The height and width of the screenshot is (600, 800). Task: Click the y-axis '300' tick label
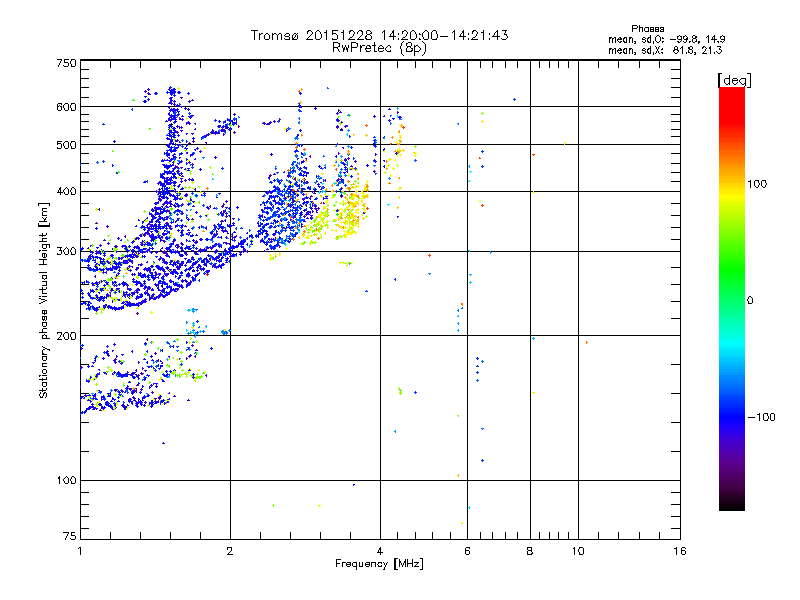tap(67, 252)
